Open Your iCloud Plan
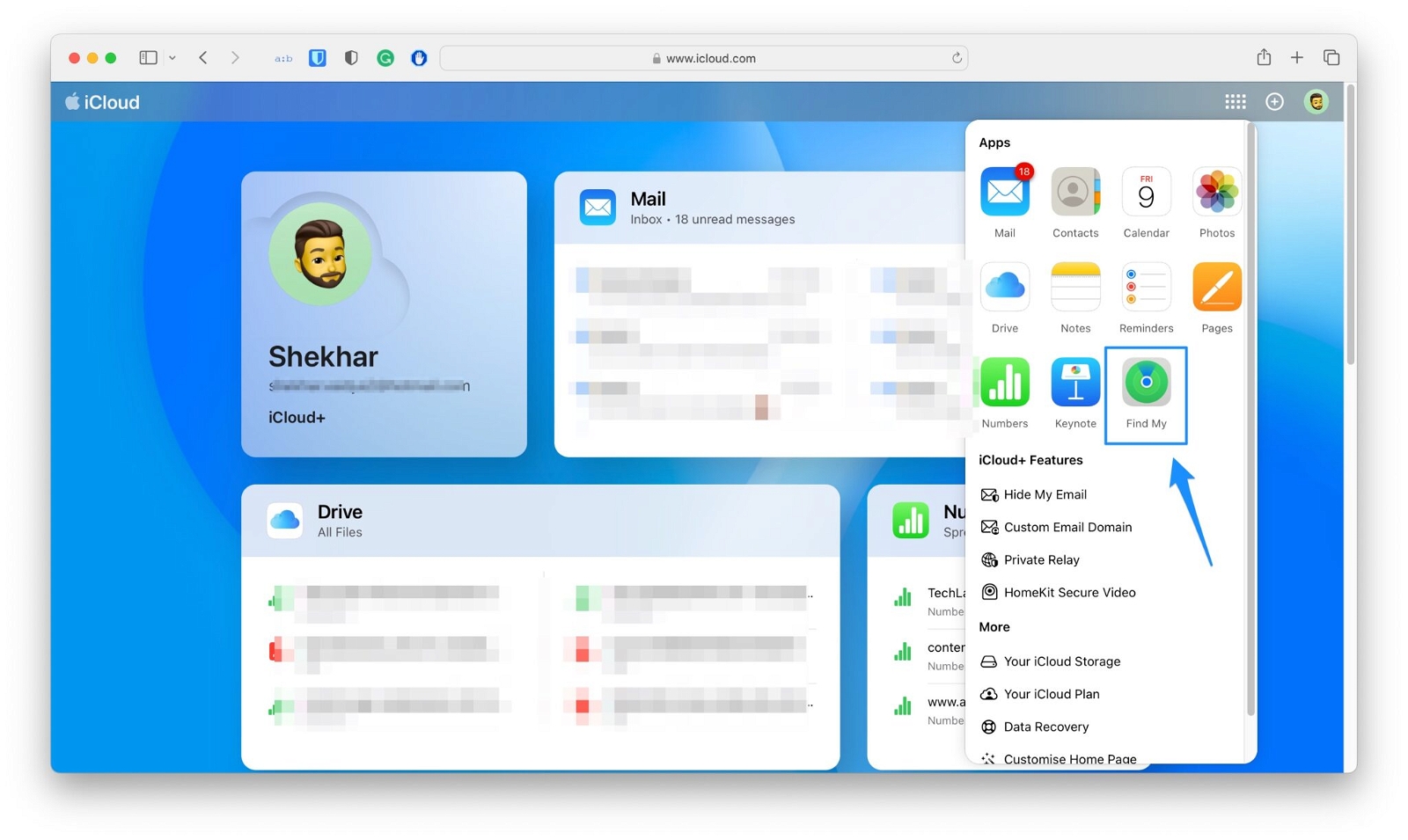Viewport: 1408px width, 840px height. [x=1039, y=694]
